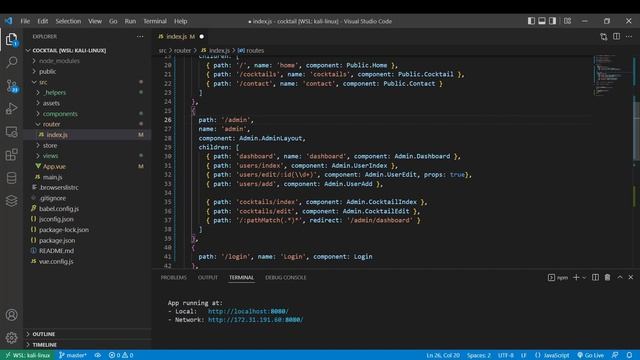
Task: Open the Explorer view in activity bar
Action: (x=11, y=39)
